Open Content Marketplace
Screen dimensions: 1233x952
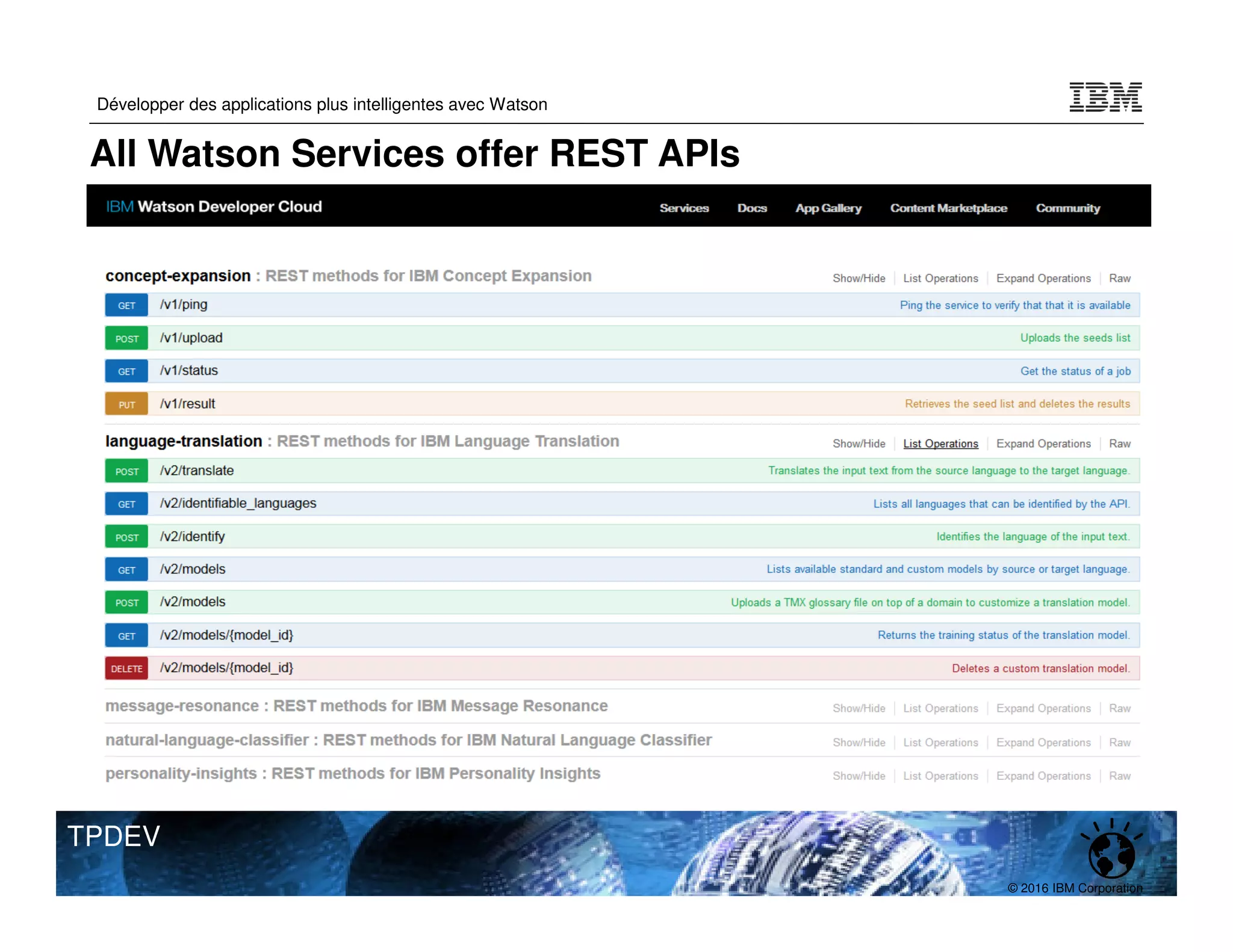[948, 208]
